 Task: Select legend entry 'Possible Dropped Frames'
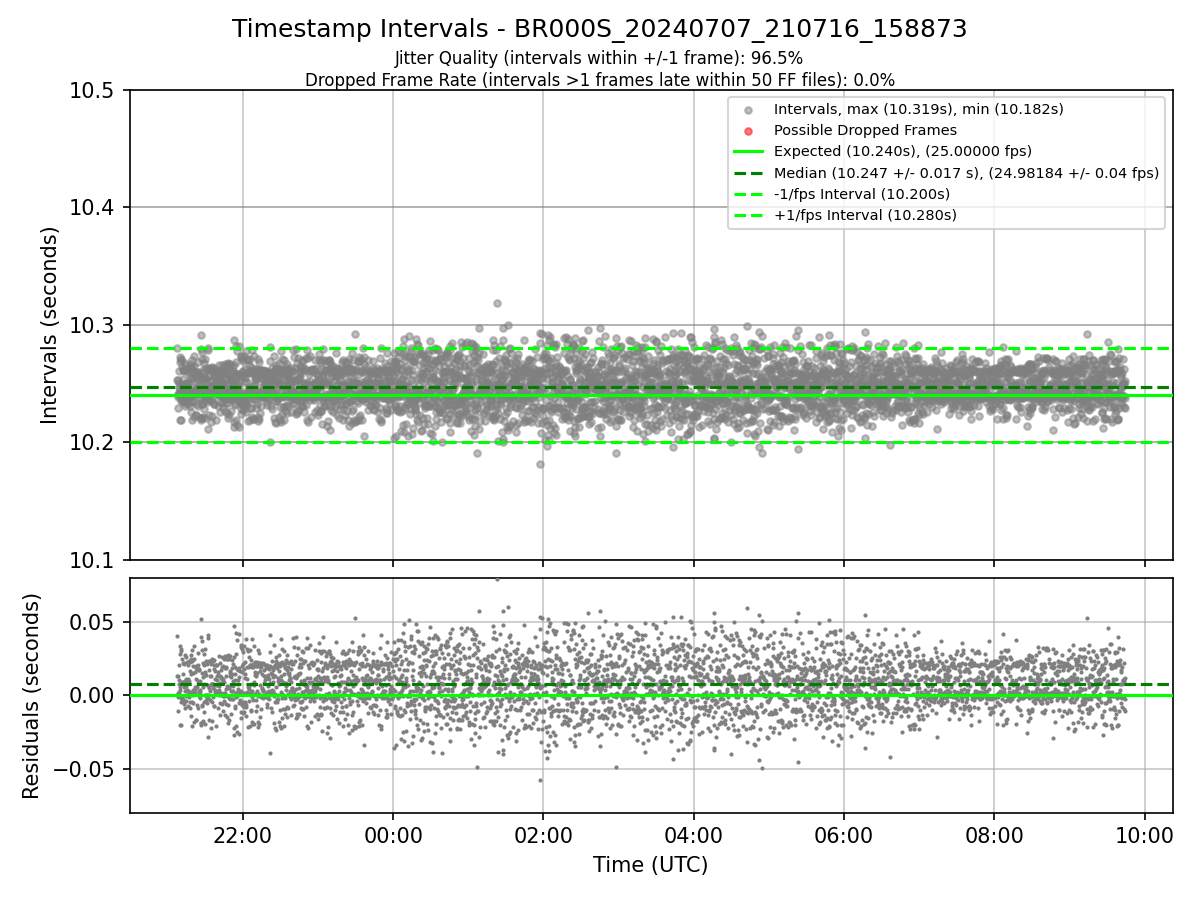pos(865,130)
